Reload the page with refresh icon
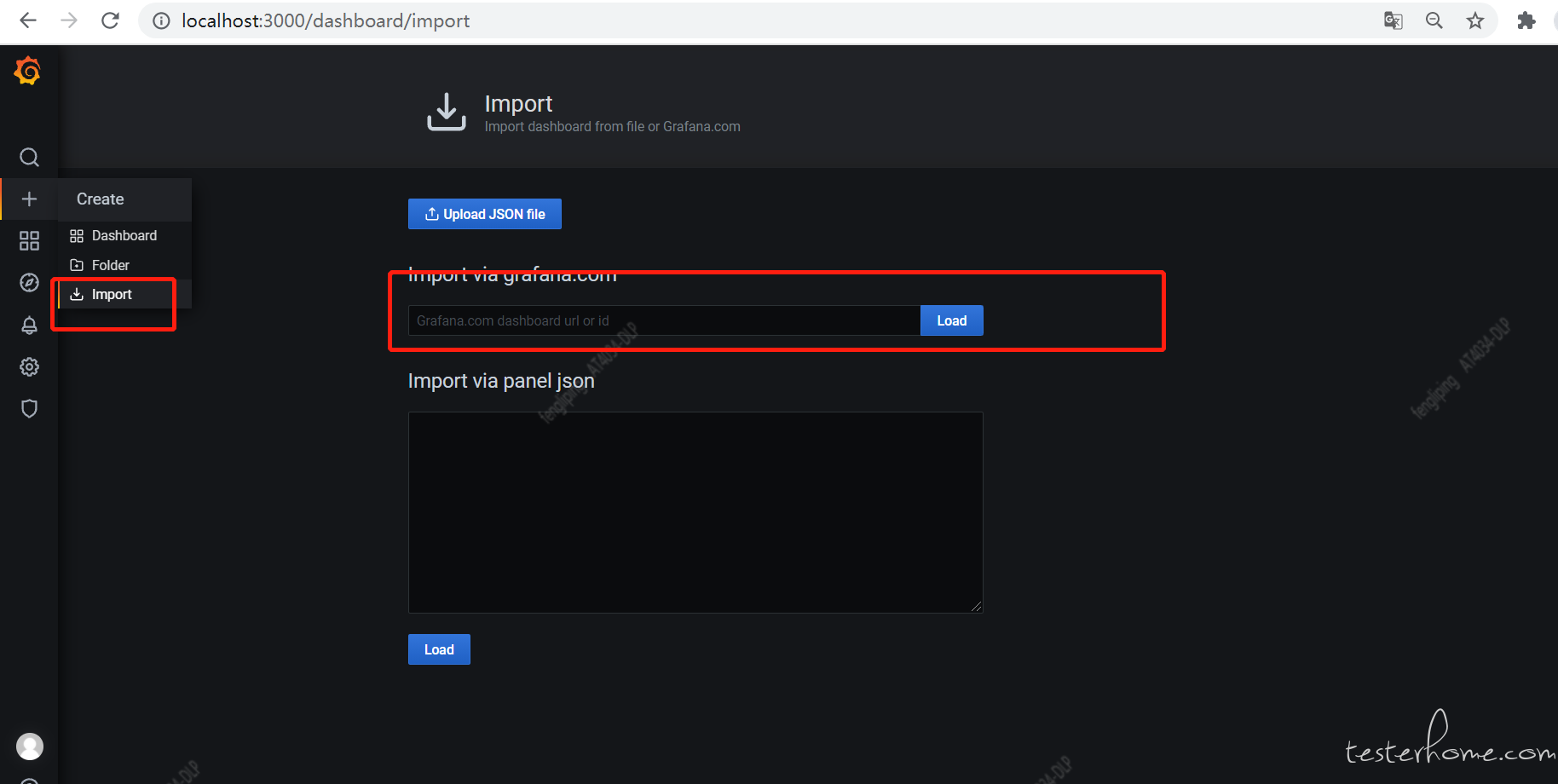 click(x=110, y=20)
